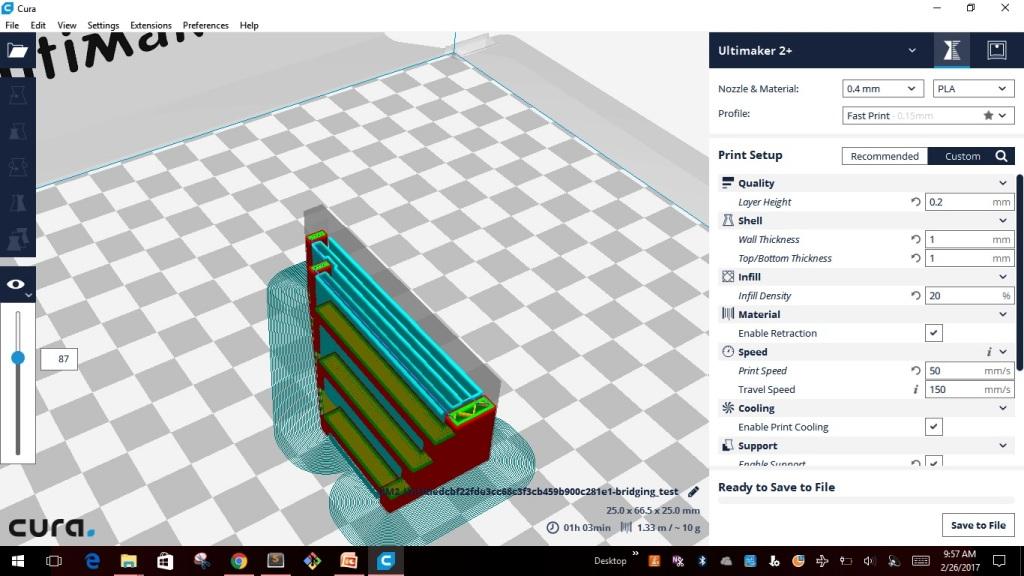The width and height of the screenshot is (1024, 576).
Task: Click the star icon in Profile field
Action: point(988,116)
